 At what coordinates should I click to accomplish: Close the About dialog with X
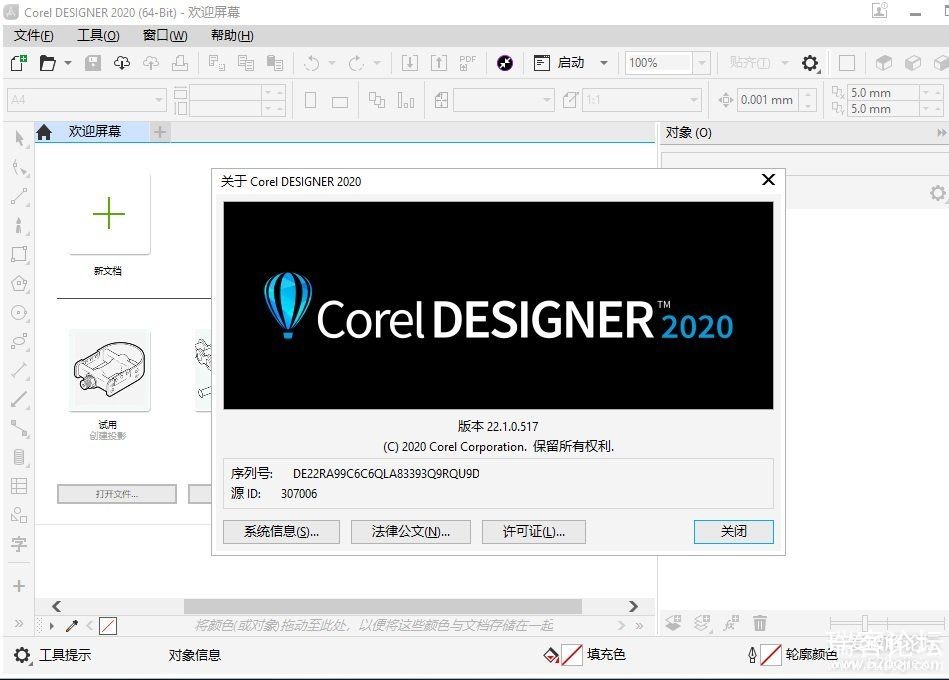[x=769, y=180]
